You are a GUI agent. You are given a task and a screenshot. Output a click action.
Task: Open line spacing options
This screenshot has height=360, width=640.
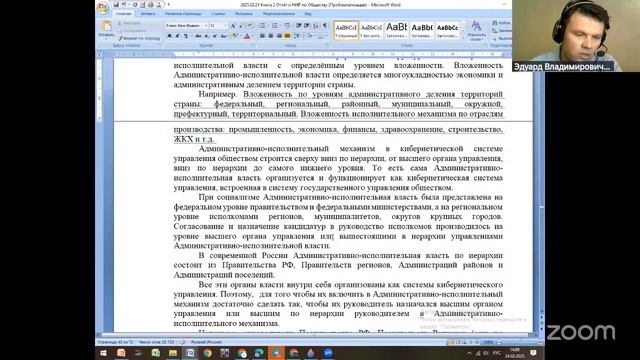tap(298, 36)
